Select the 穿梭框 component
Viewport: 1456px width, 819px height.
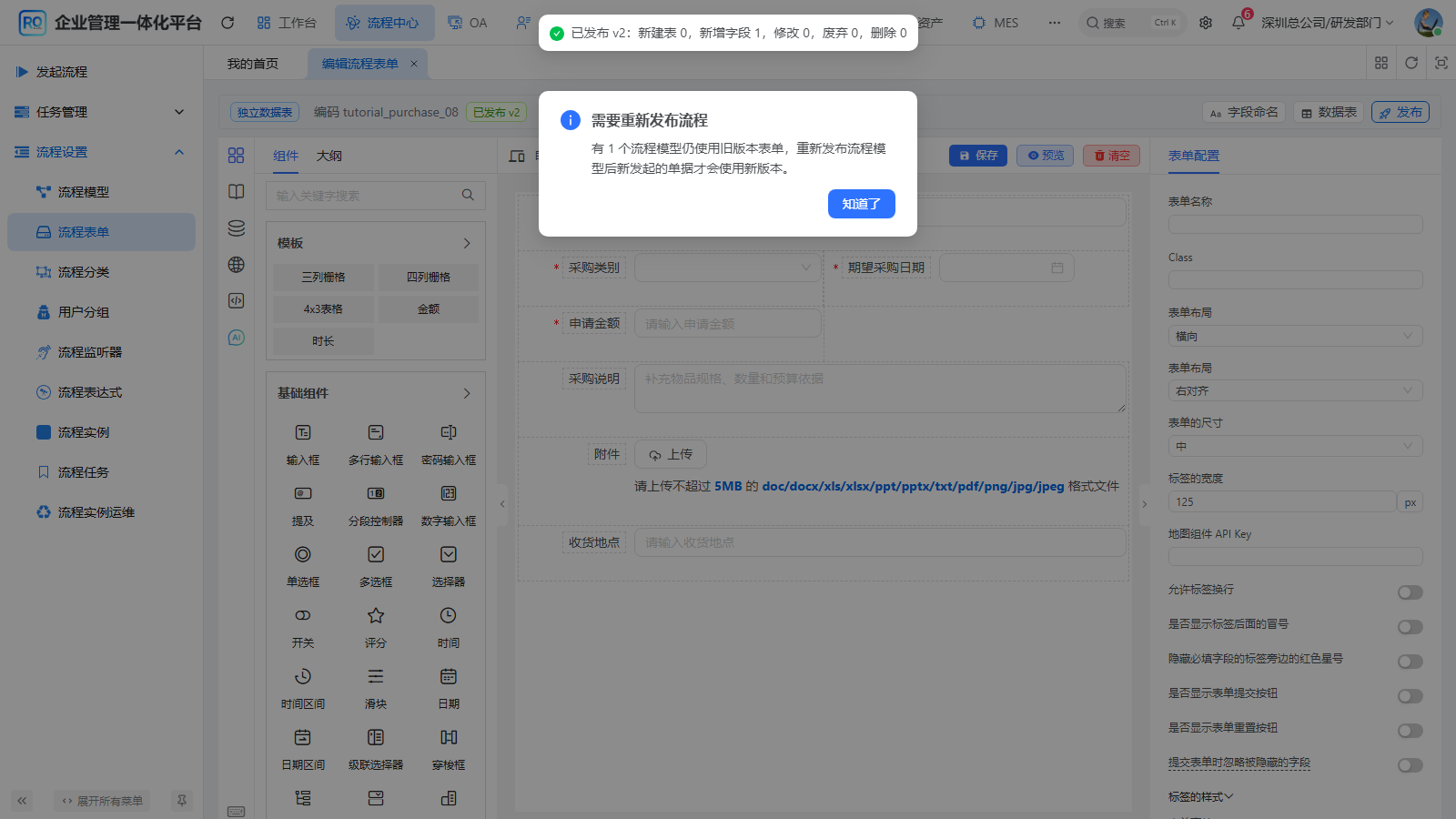[x=449, y=749]
